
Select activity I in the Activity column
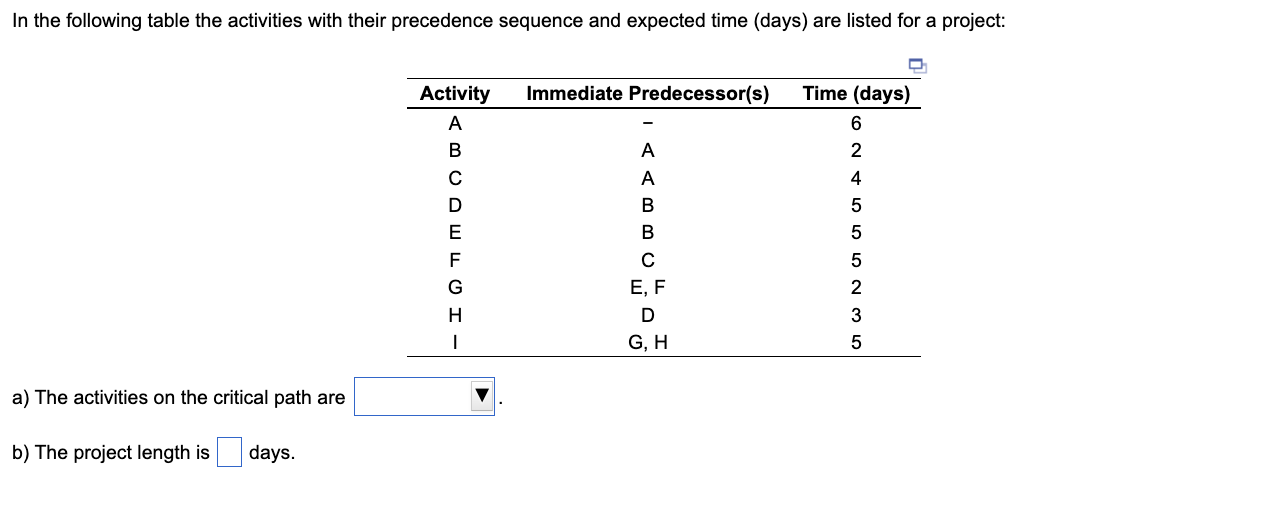(x=455, y=343)
